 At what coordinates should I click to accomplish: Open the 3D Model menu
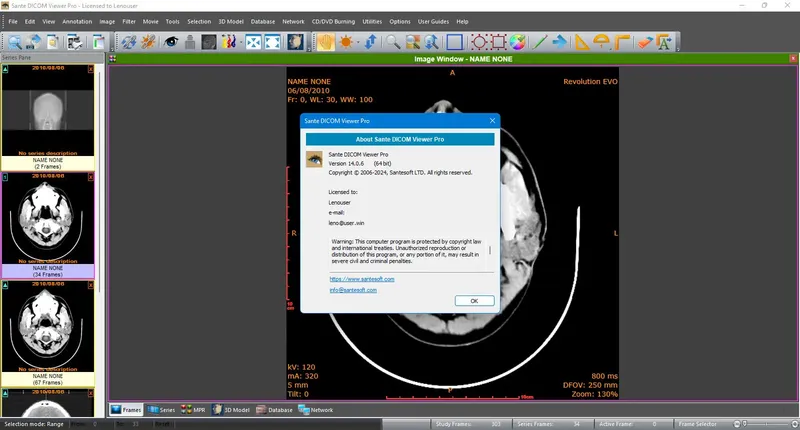230,21
